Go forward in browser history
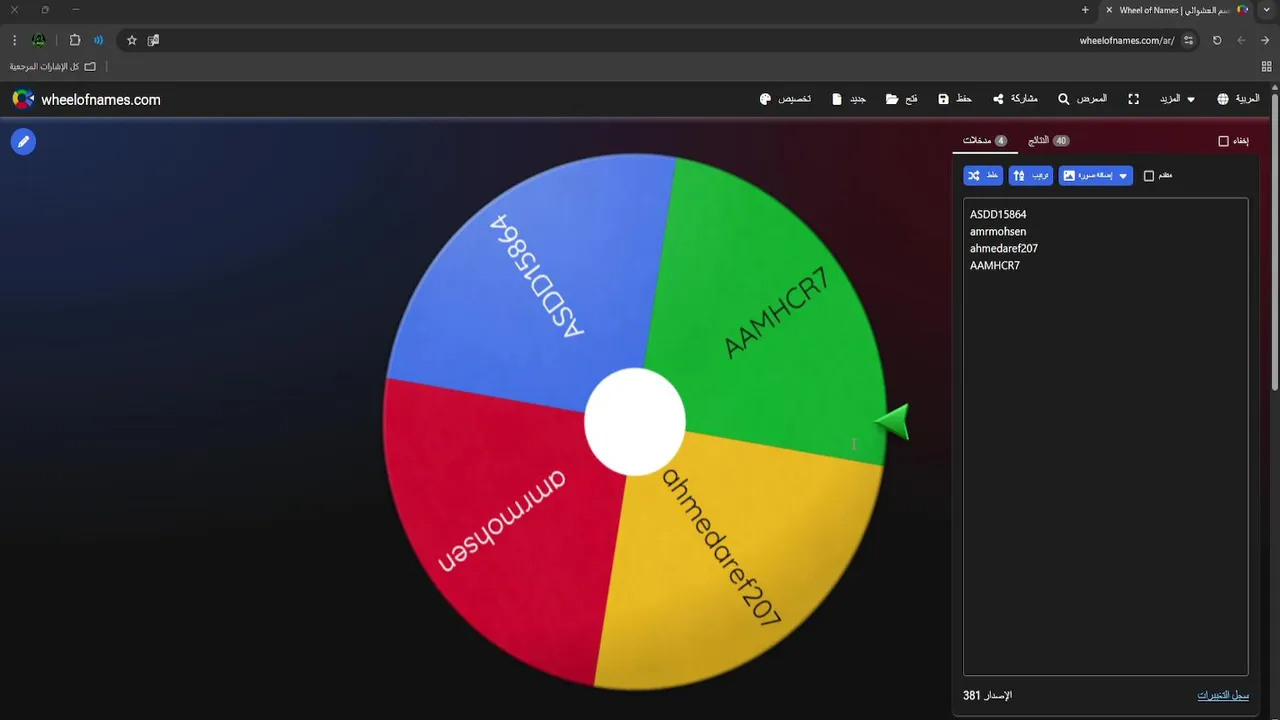This screenshot has height=720, width=1280. tap(1241, 40)
